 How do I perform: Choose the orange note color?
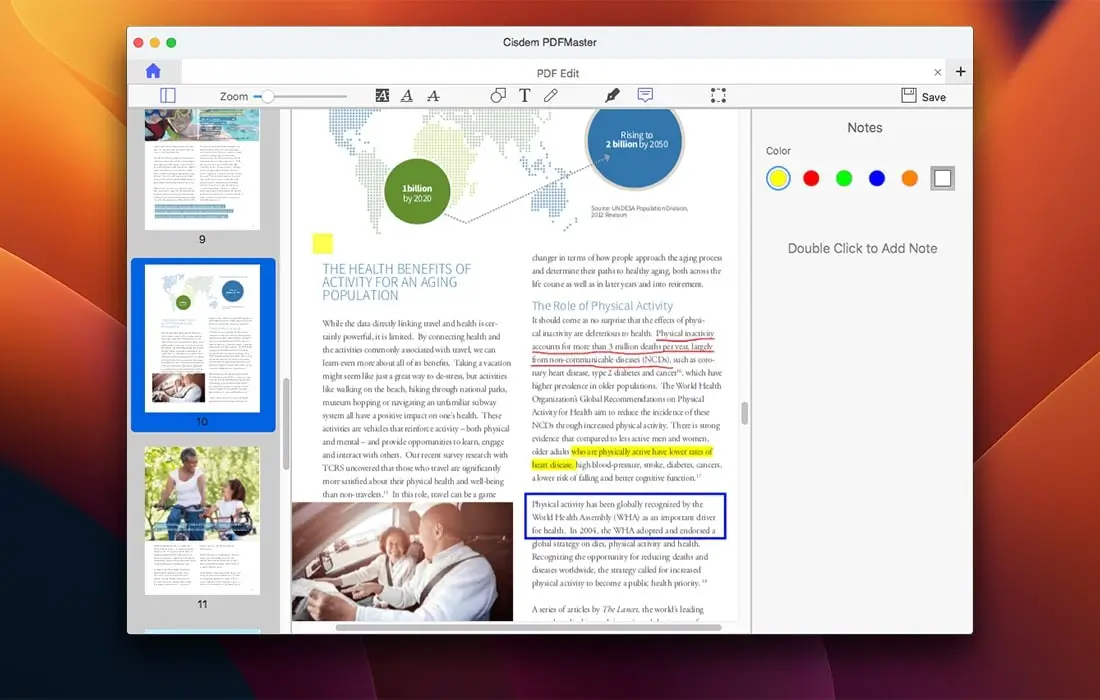(x=910, y=178)
